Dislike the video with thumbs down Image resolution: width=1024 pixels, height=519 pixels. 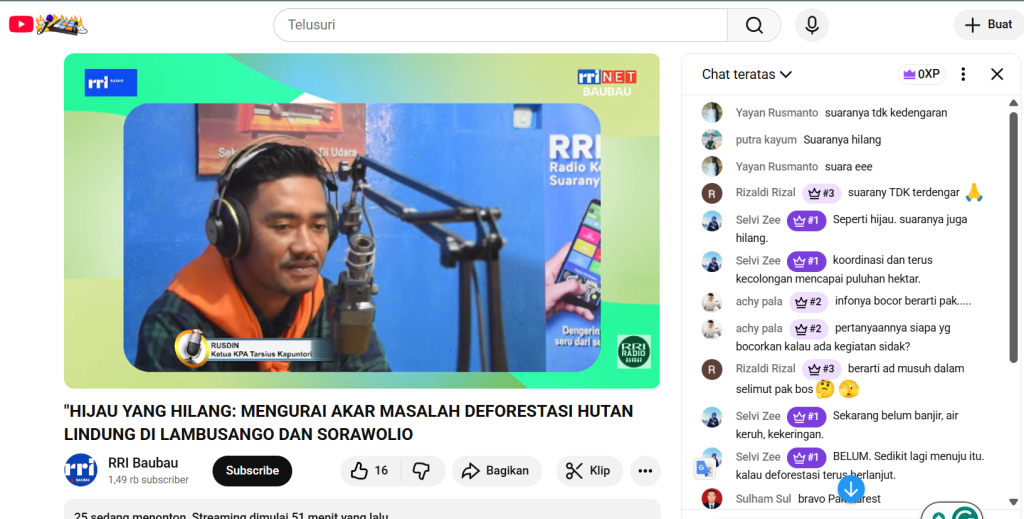click(x=422, y=471)
